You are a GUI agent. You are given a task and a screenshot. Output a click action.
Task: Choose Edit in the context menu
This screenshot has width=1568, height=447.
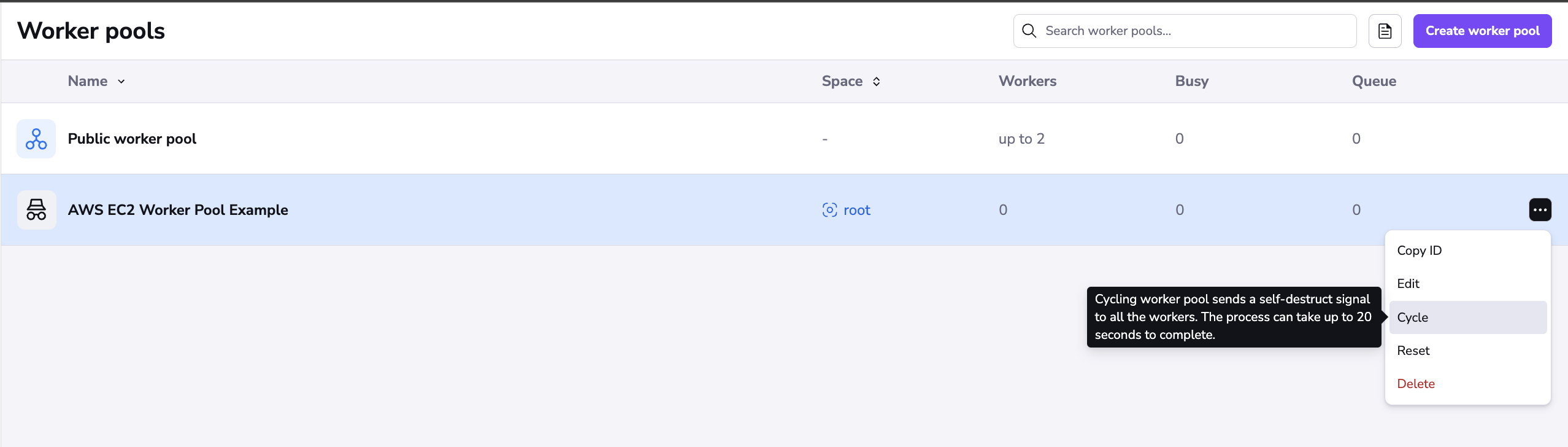(1408, 284)
